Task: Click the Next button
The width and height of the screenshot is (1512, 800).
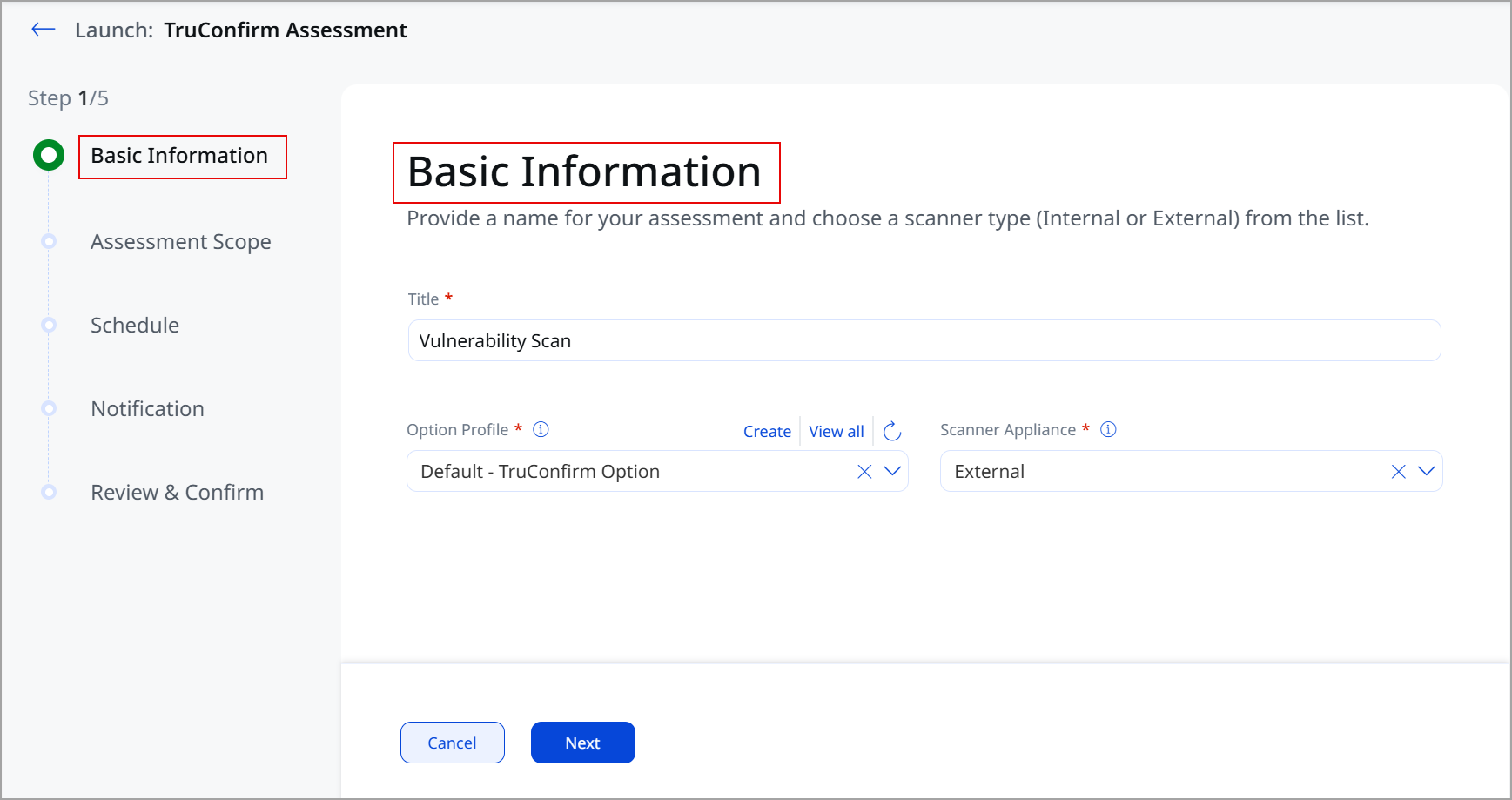Action: [583, 743]
